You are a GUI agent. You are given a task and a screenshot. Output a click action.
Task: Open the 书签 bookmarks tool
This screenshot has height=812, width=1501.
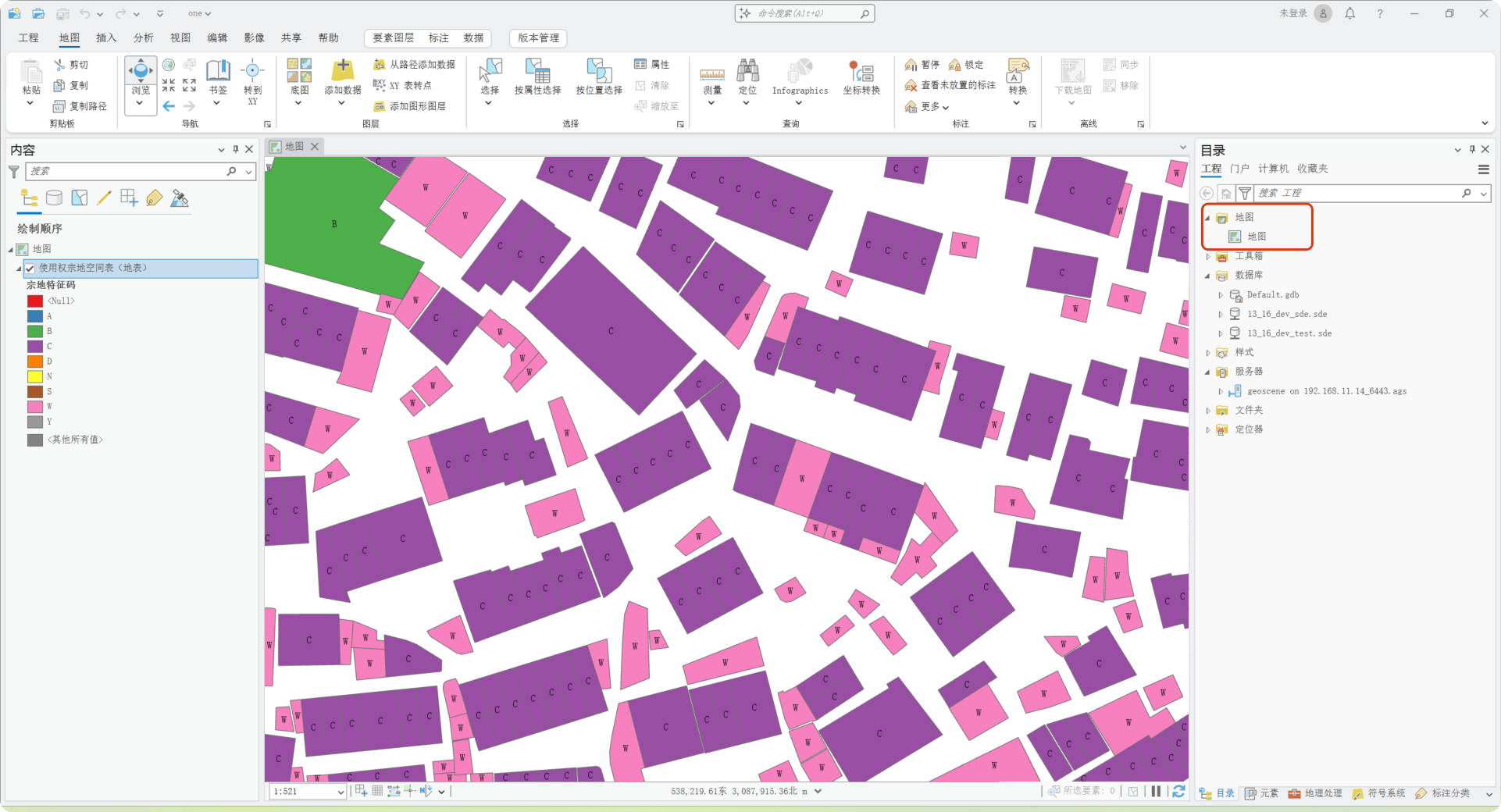pos(218,77)
